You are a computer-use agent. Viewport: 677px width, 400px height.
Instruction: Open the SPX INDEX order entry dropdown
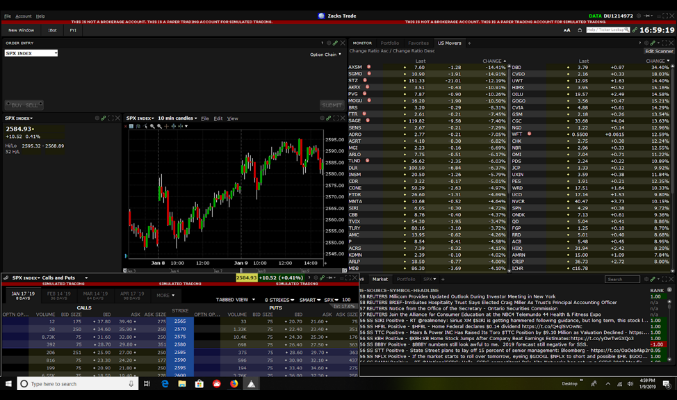pos(31,53)
